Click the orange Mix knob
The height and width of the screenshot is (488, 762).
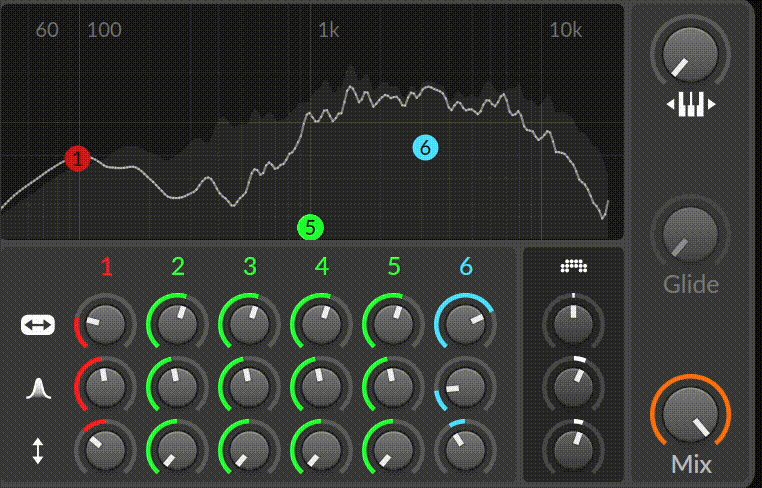tap(691, 415)
